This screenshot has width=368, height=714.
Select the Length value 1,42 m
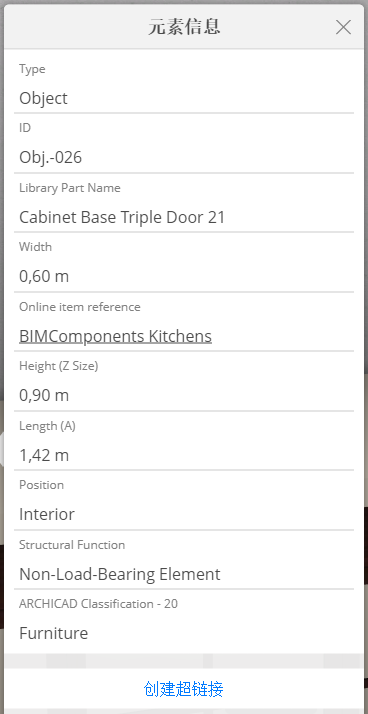44,455
